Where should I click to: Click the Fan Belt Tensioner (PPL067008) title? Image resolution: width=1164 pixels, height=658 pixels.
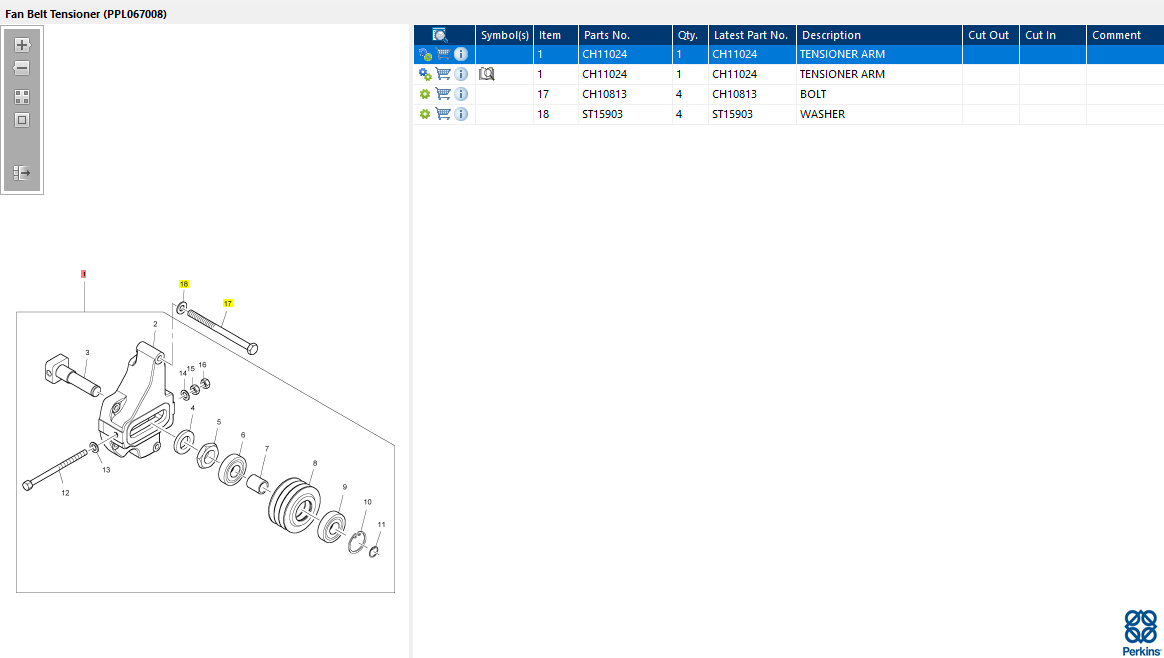(x=86, y=14)
